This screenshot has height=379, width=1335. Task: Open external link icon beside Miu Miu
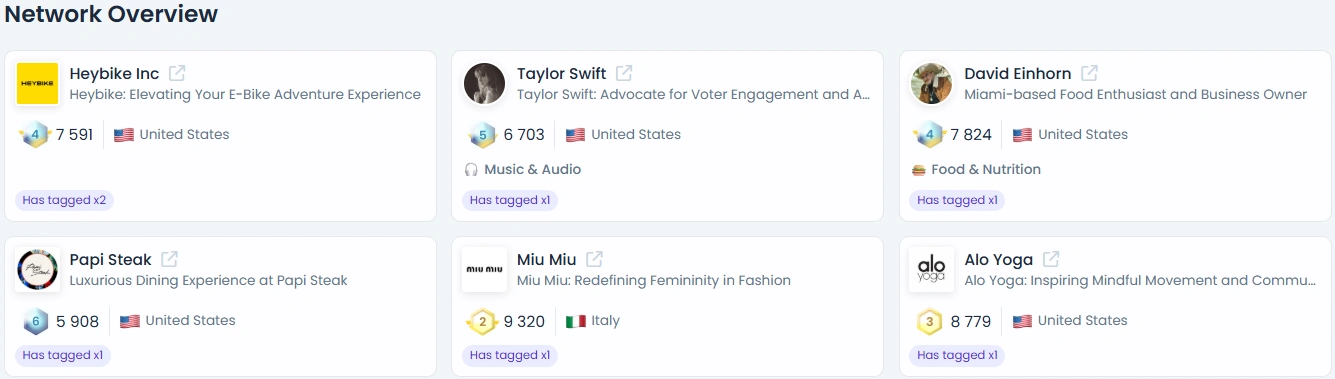[x=594, y=259]
